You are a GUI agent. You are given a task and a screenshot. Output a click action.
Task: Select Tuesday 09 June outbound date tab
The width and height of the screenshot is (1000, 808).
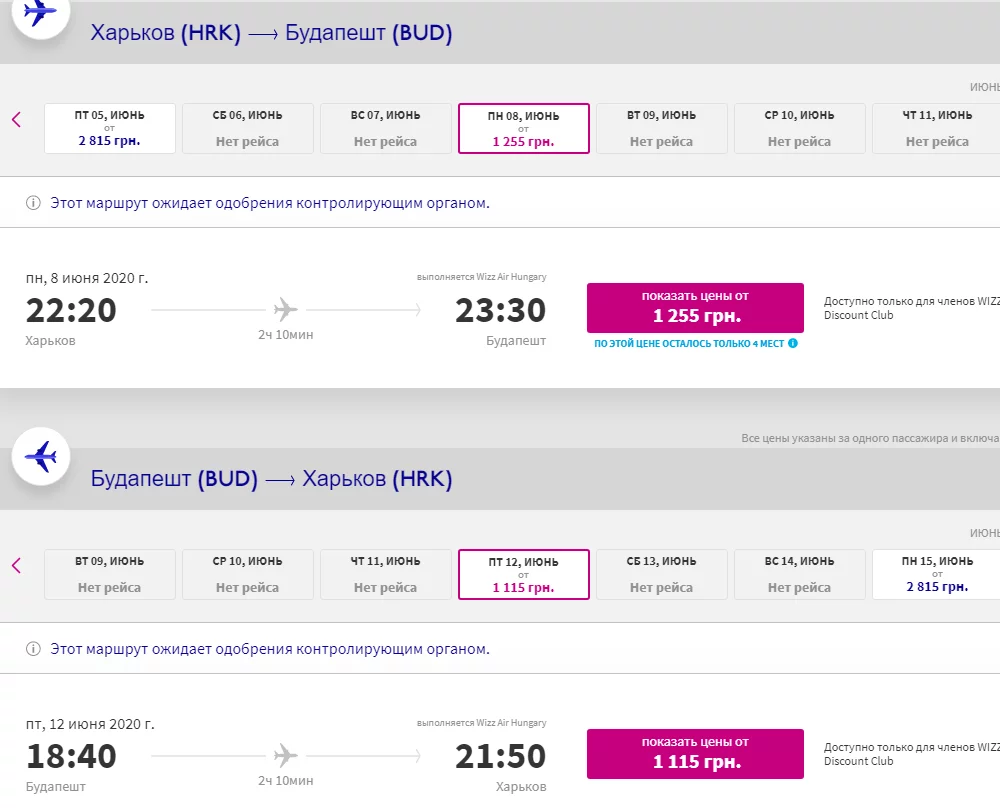click(662, 128)
